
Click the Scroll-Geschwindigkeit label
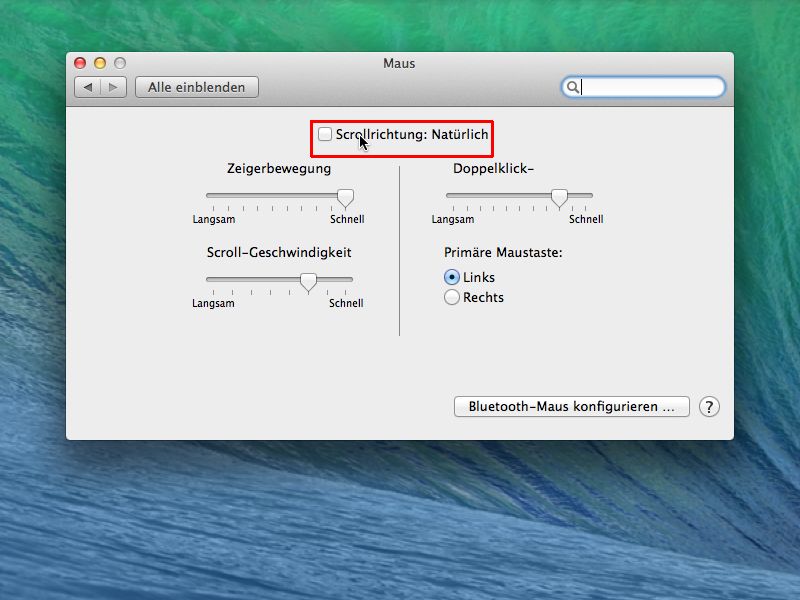279,252
